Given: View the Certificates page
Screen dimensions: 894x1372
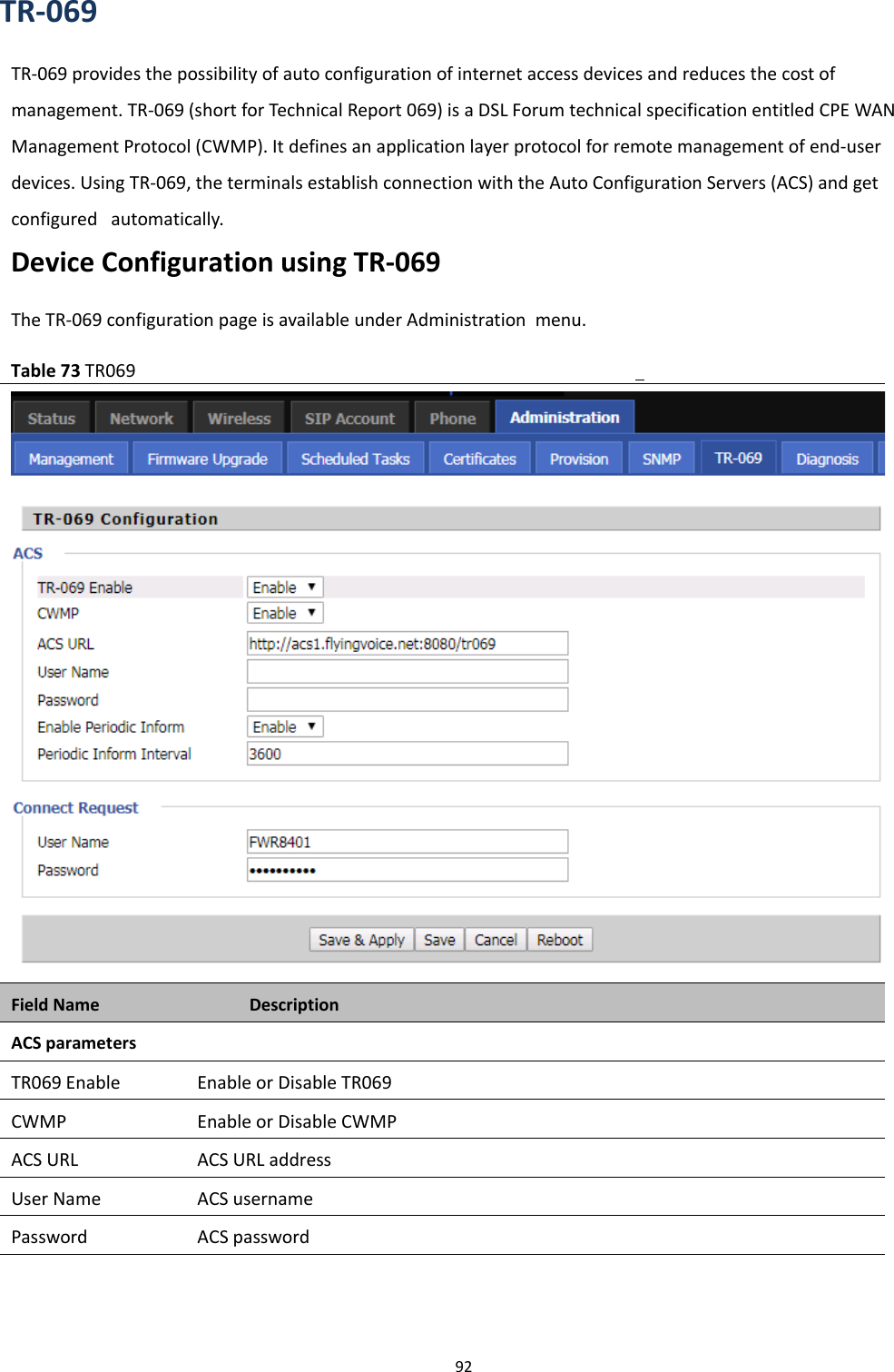Looking at the screenshot, I should [x=478, y=458].
